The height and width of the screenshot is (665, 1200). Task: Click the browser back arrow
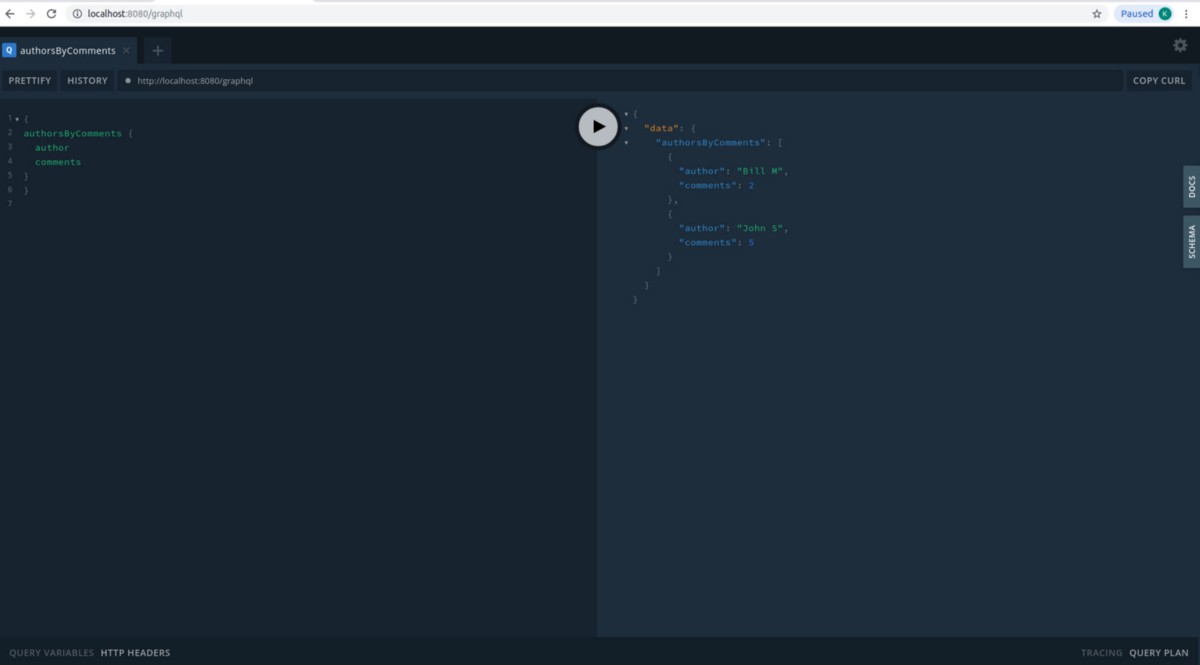click(x=10, y=14)
